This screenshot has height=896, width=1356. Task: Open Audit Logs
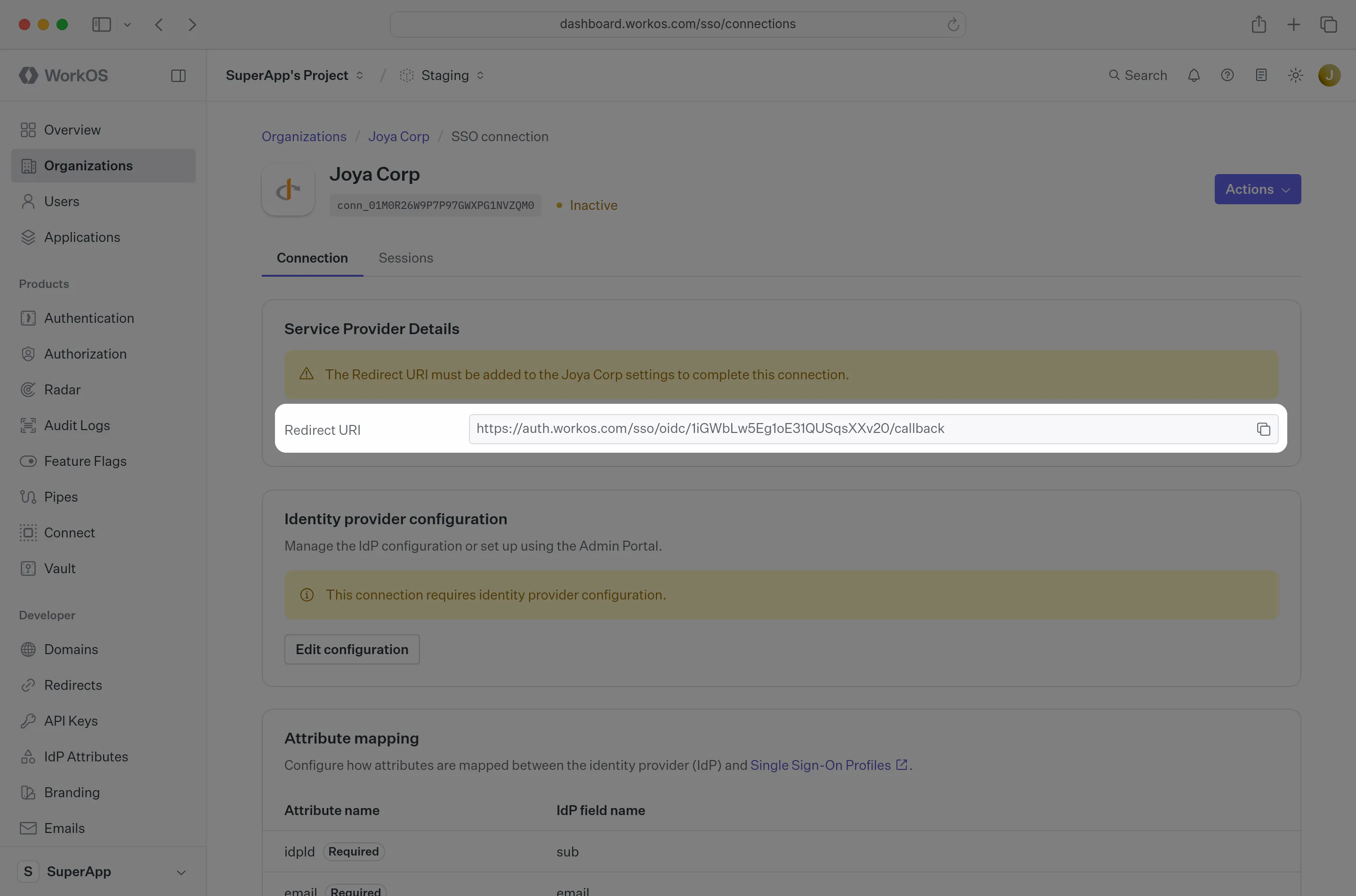[104, 426]
